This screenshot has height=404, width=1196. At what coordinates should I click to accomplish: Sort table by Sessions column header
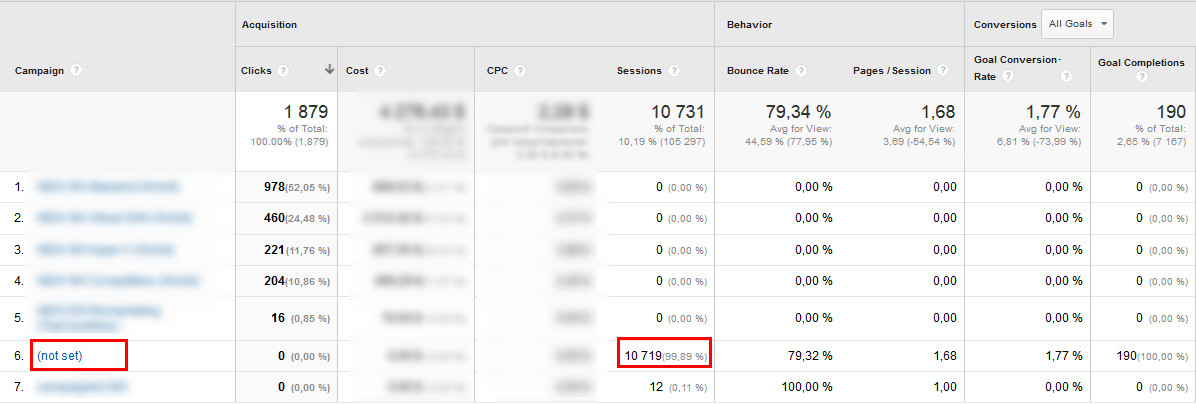[639, 71]
